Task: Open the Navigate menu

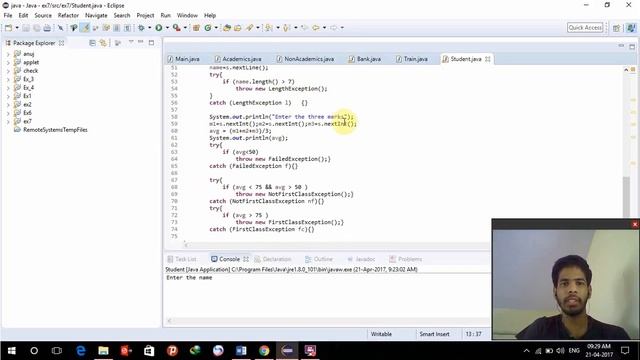Action: tap(96, 16)
